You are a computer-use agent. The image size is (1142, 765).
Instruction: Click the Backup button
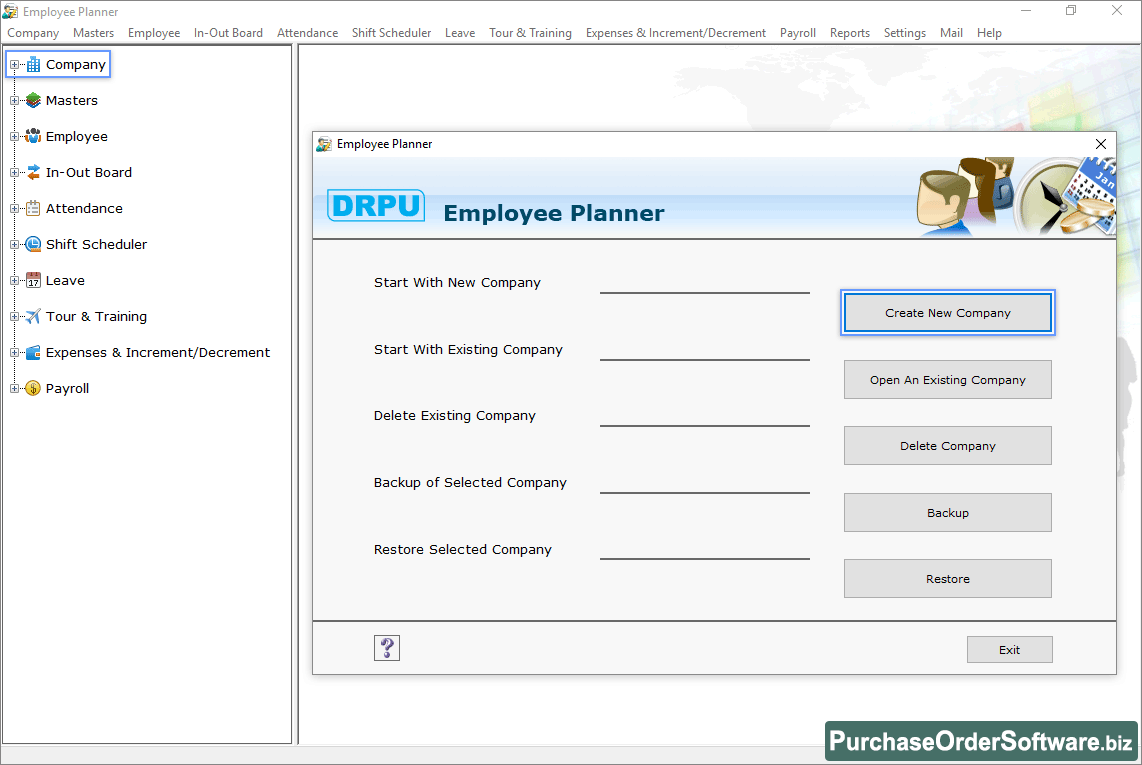[948, 513]
